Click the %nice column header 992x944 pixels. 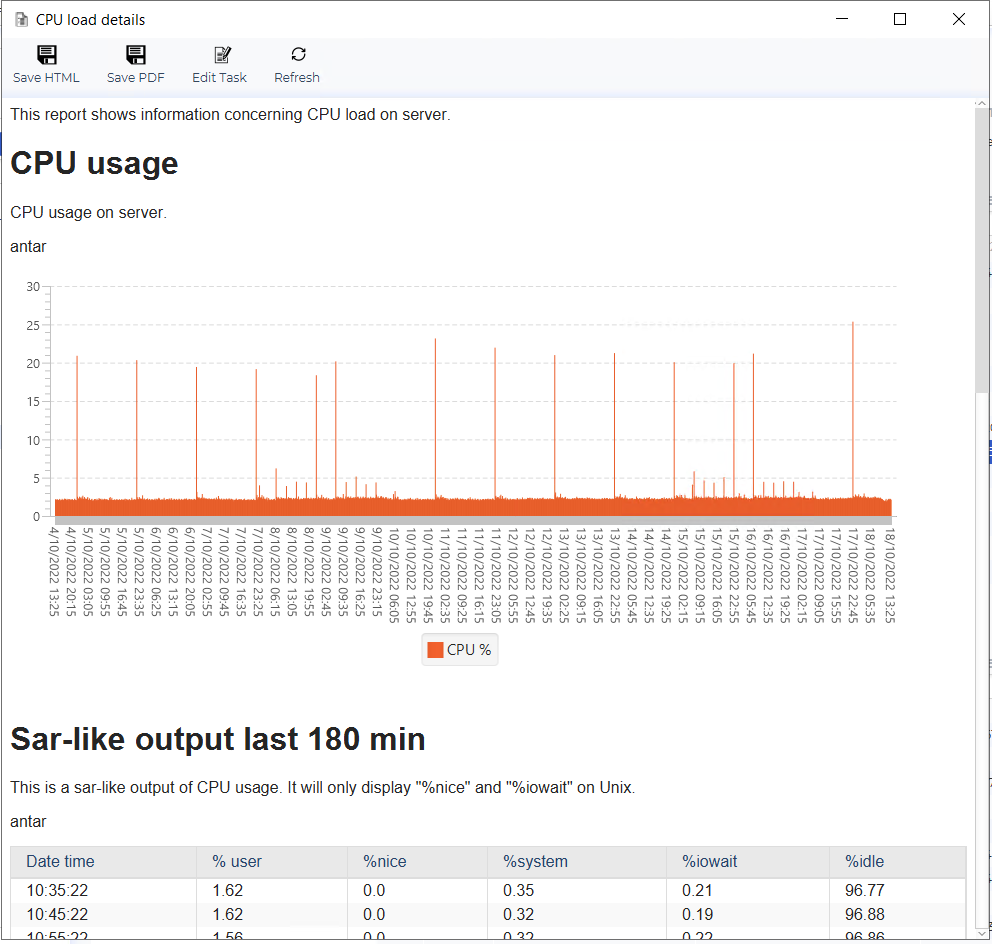(x=385, y=861)
